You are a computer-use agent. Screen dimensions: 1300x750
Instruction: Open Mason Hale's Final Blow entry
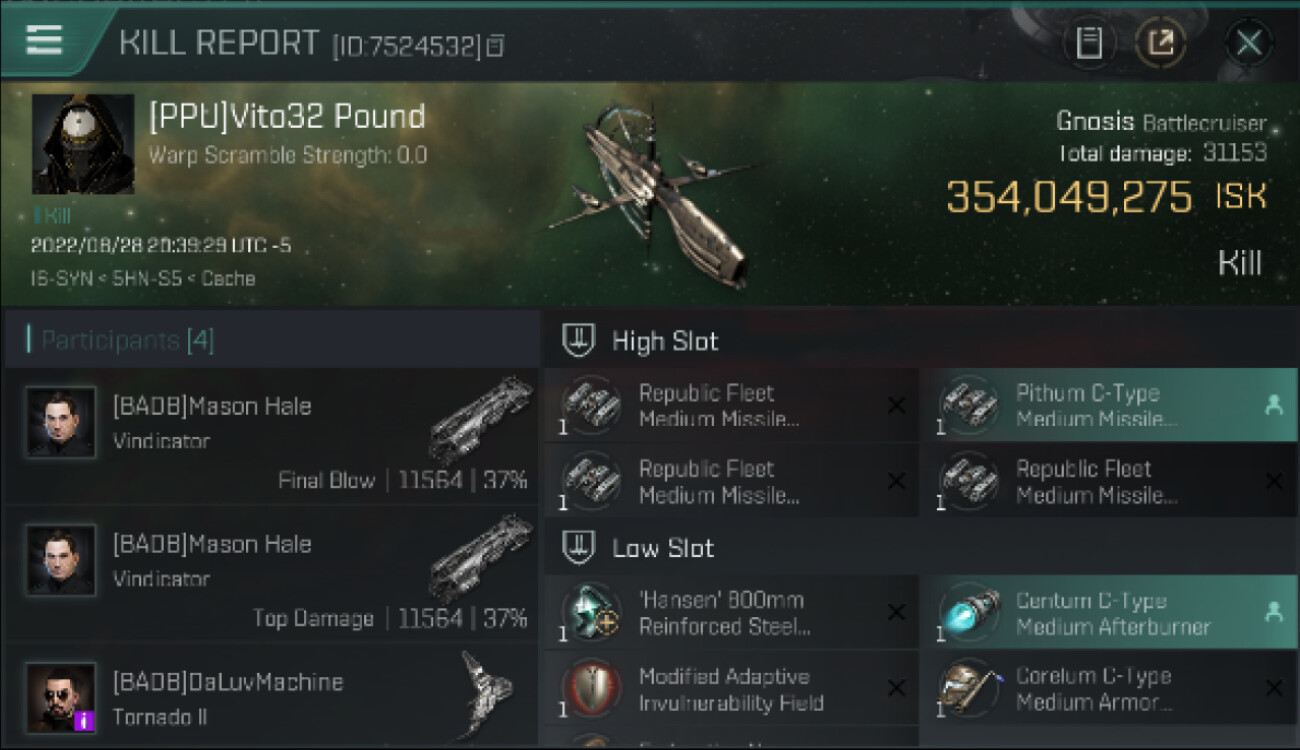point(271,436)
